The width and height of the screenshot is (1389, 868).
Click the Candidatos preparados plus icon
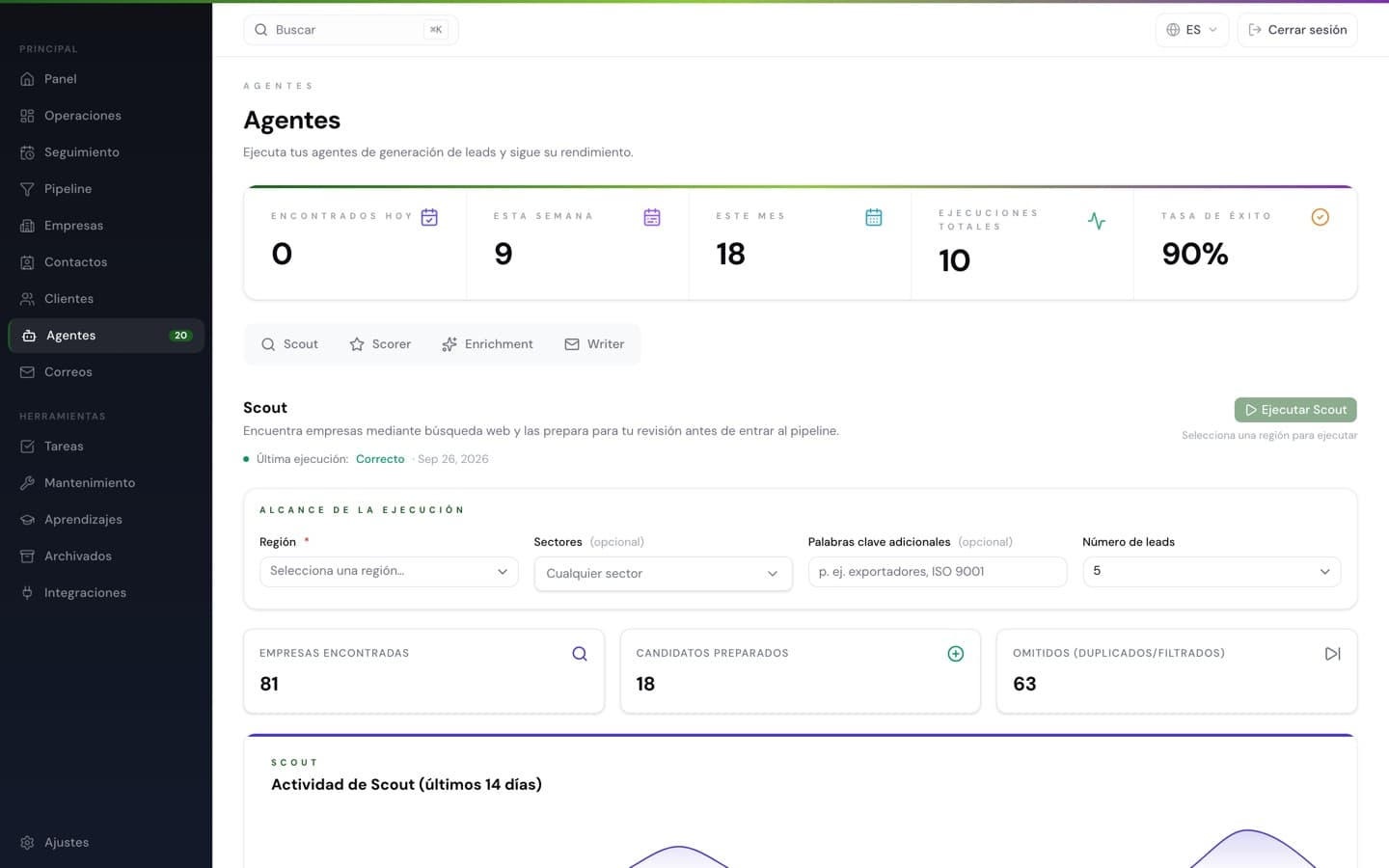pos(956,654)
